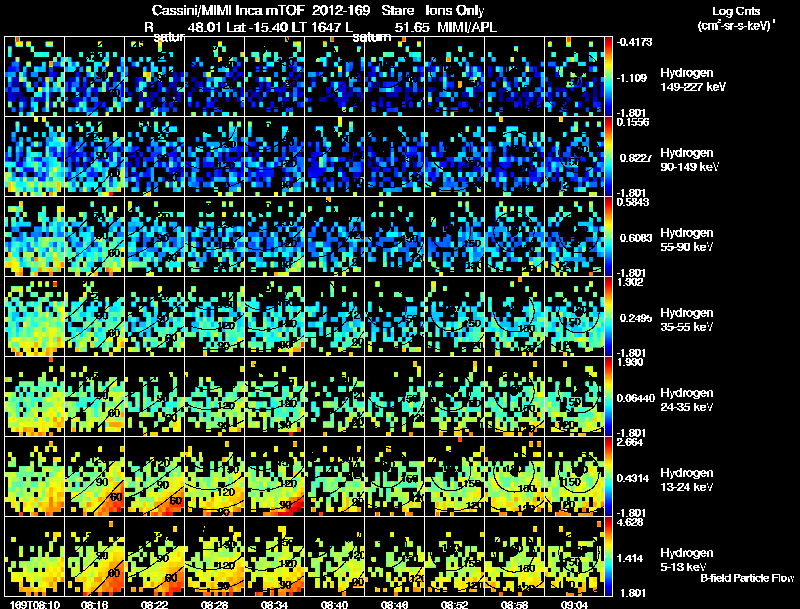Screen dimensions: 800x609
Task: Click the color scale bar for Hydrogen 13-24 keV
Action: pyautogui.click(x=608, y=476)
